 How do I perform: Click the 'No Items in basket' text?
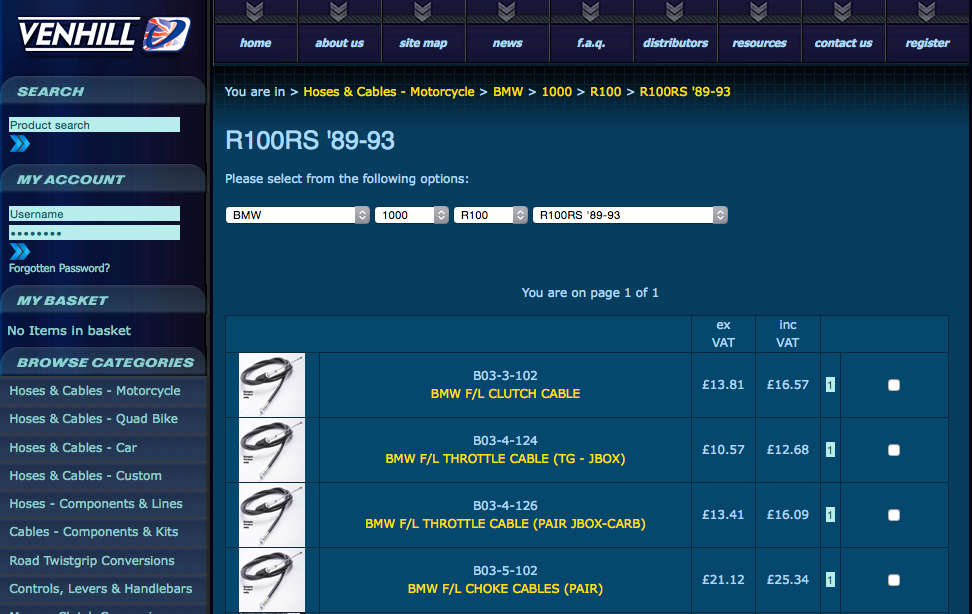point(69,331)
